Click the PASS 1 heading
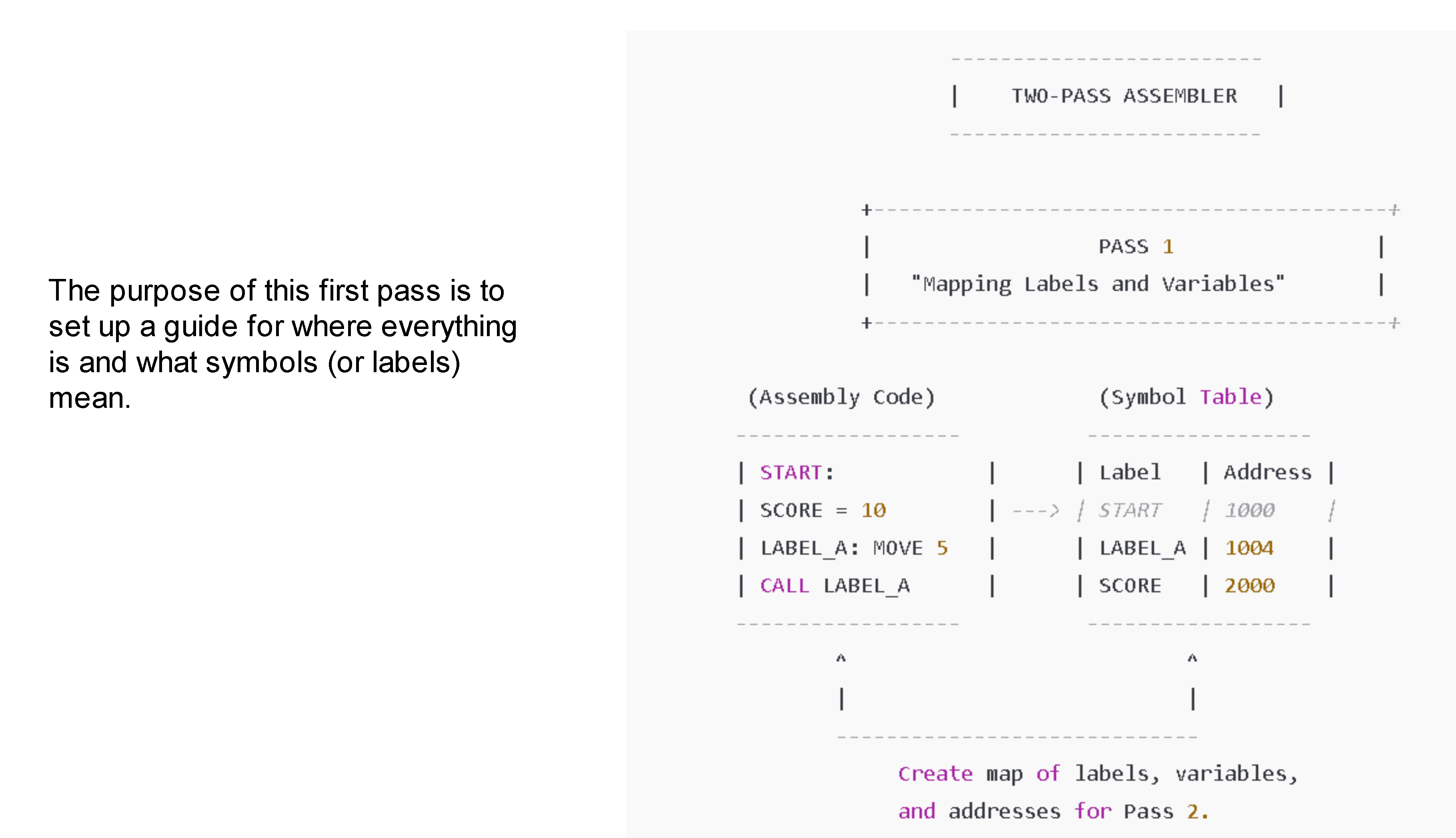This screenshot has height=838, width=1456. click(x=1136, y=247)
